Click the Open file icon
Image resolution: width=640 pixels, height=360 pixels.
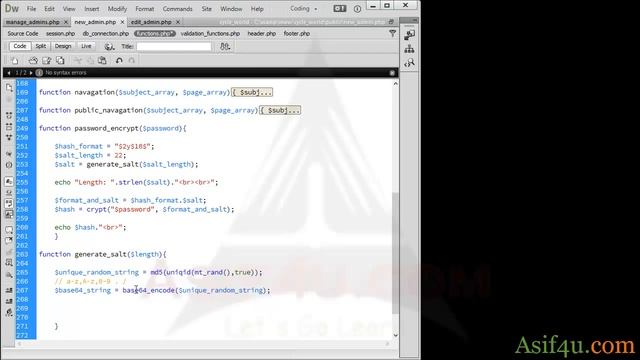(x=33, y=61)
